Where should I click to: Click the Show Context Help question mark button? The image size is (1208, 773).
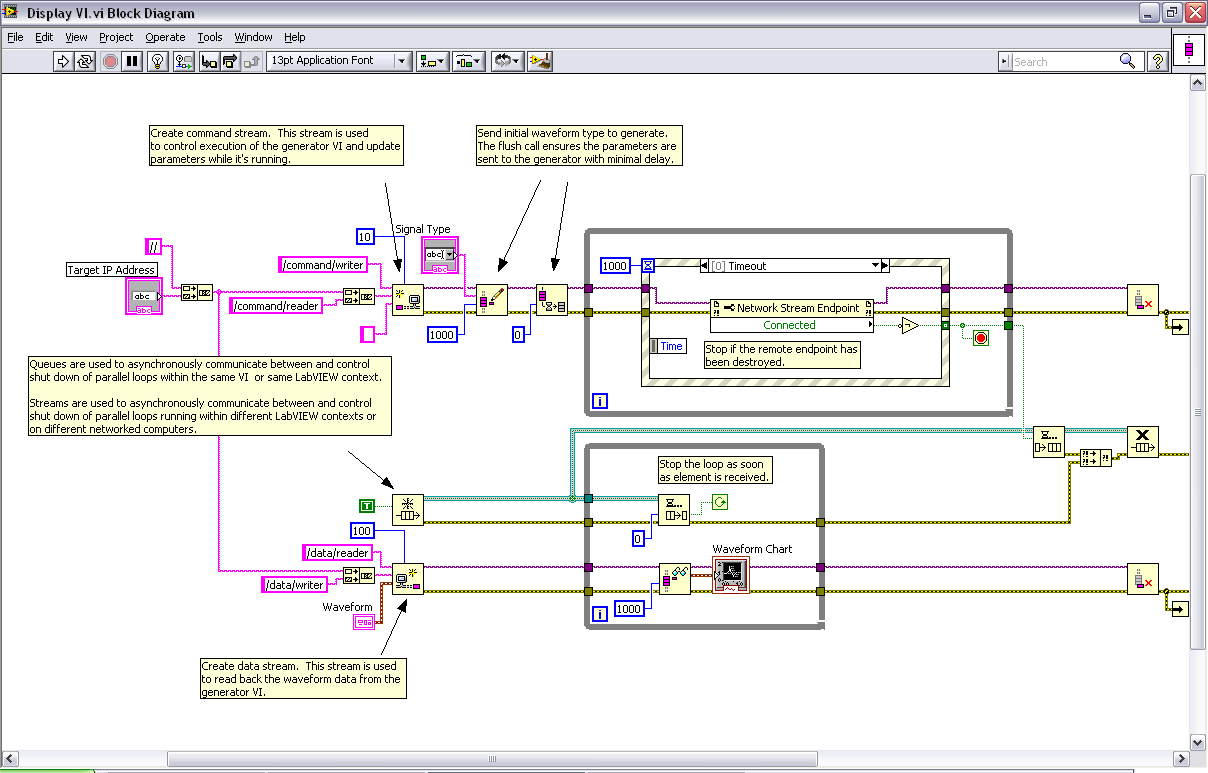click(x=1157, y=61)
